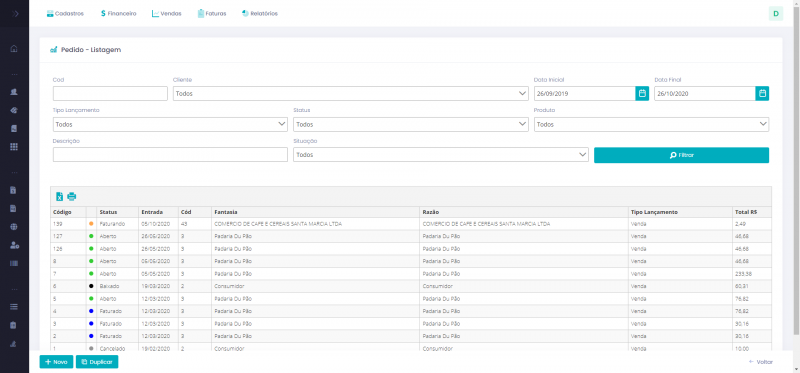Viewport: 800px width, 373px height.
Task: Go back using Voltar link
Action: coord(760,362)
